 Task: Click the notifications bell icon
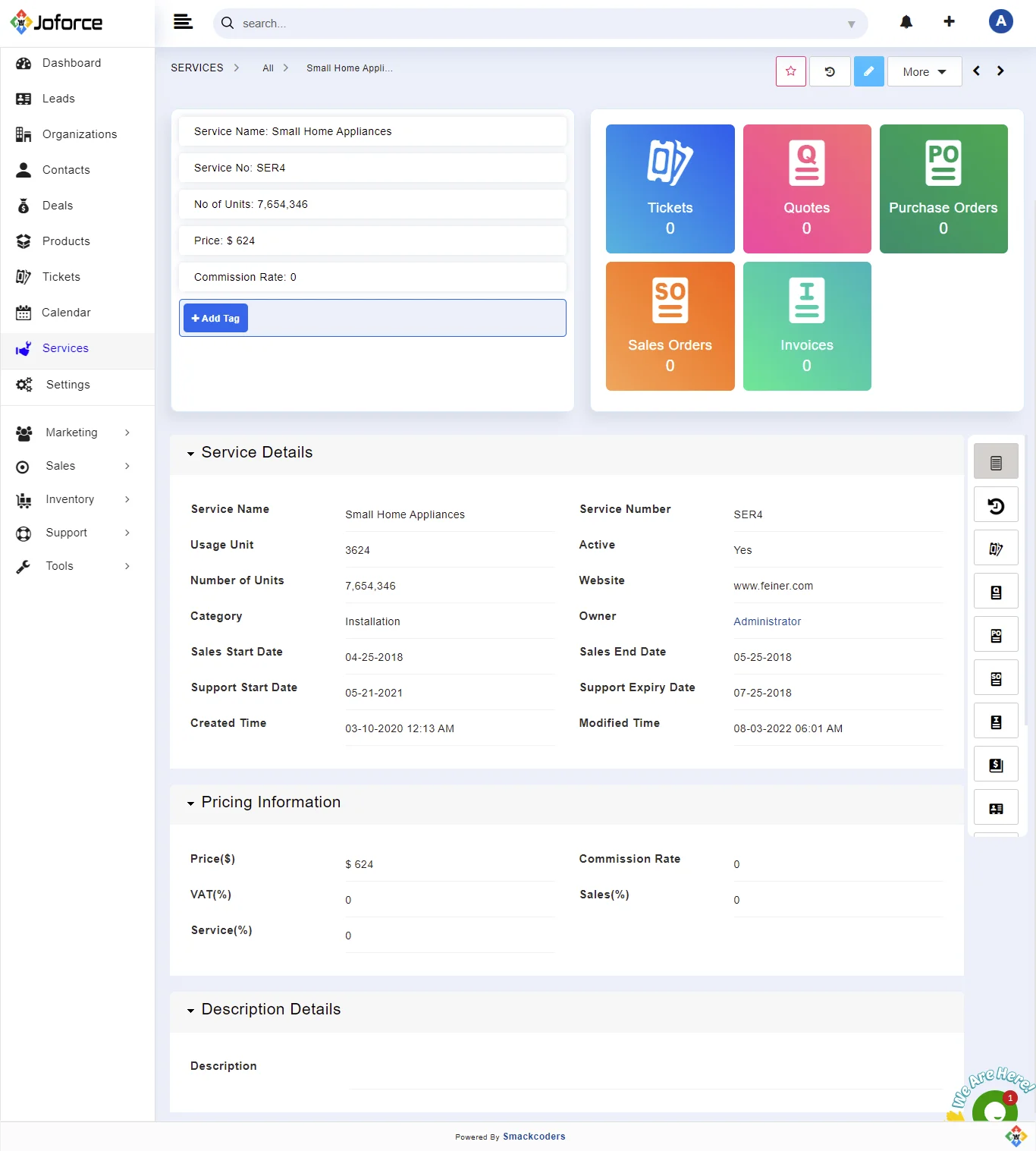906,22
